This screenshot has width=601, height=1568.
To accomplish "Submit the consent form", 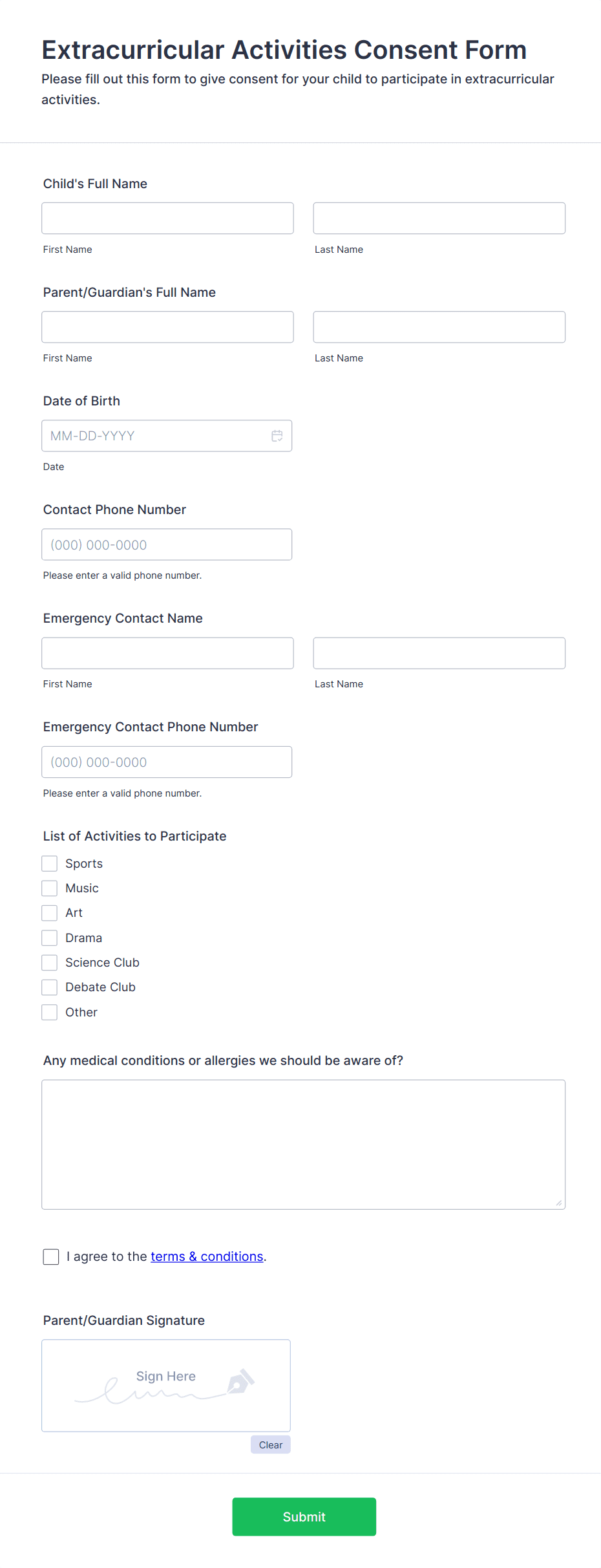I will [x=304, y=1516].
